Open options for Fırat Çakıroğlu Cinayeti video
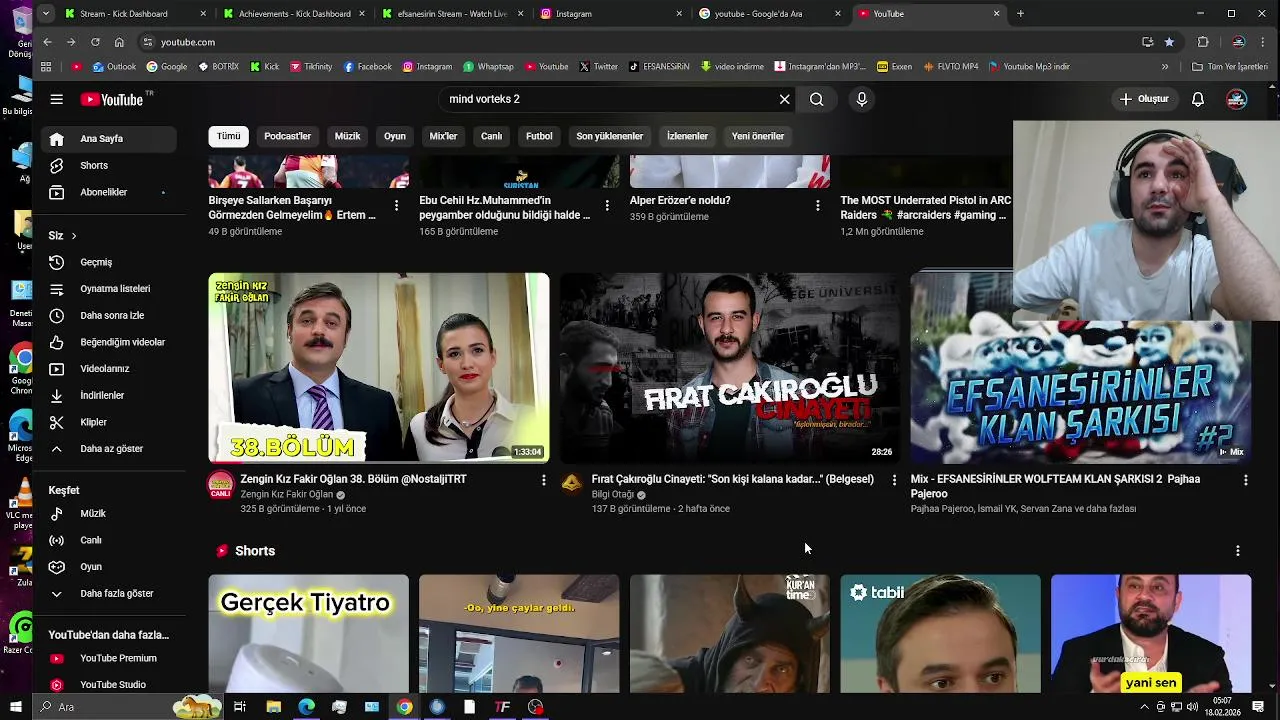The height and width of the screenshot is (720, 1280). (895, 480)
